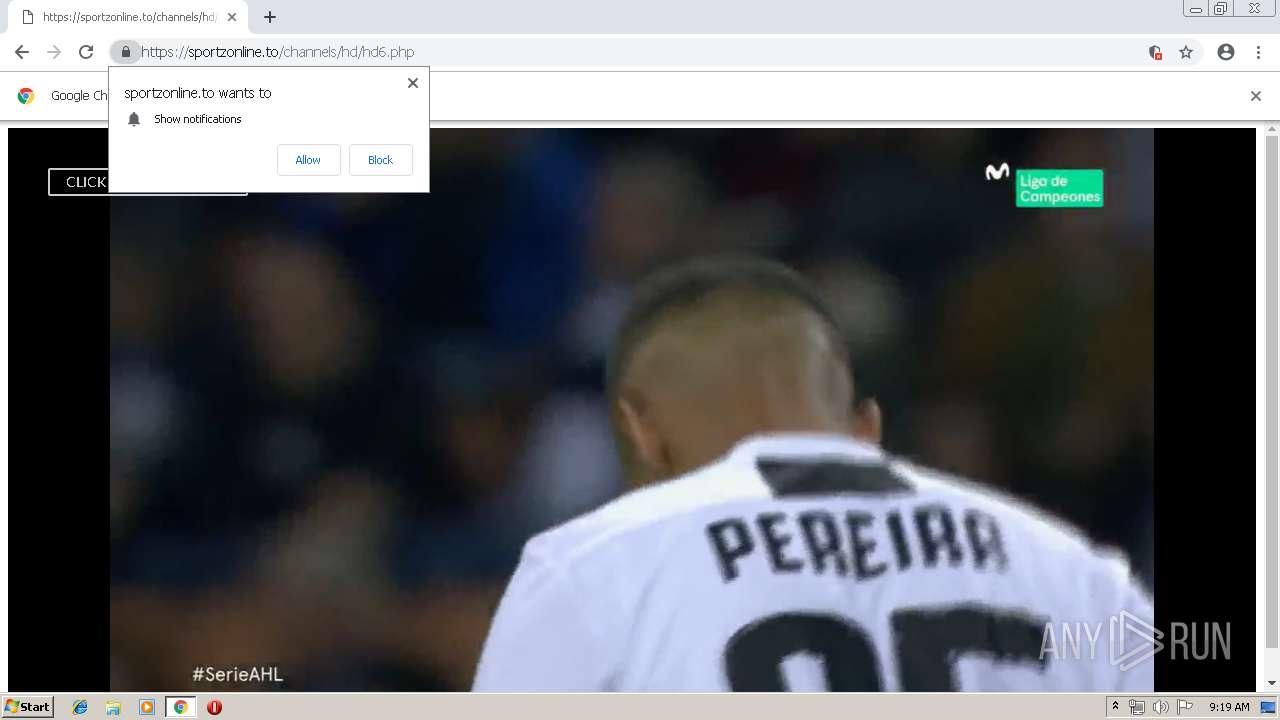1280x720 pixels.
Task: Open the volume speaker tray icon
Action: point(1160,707)
